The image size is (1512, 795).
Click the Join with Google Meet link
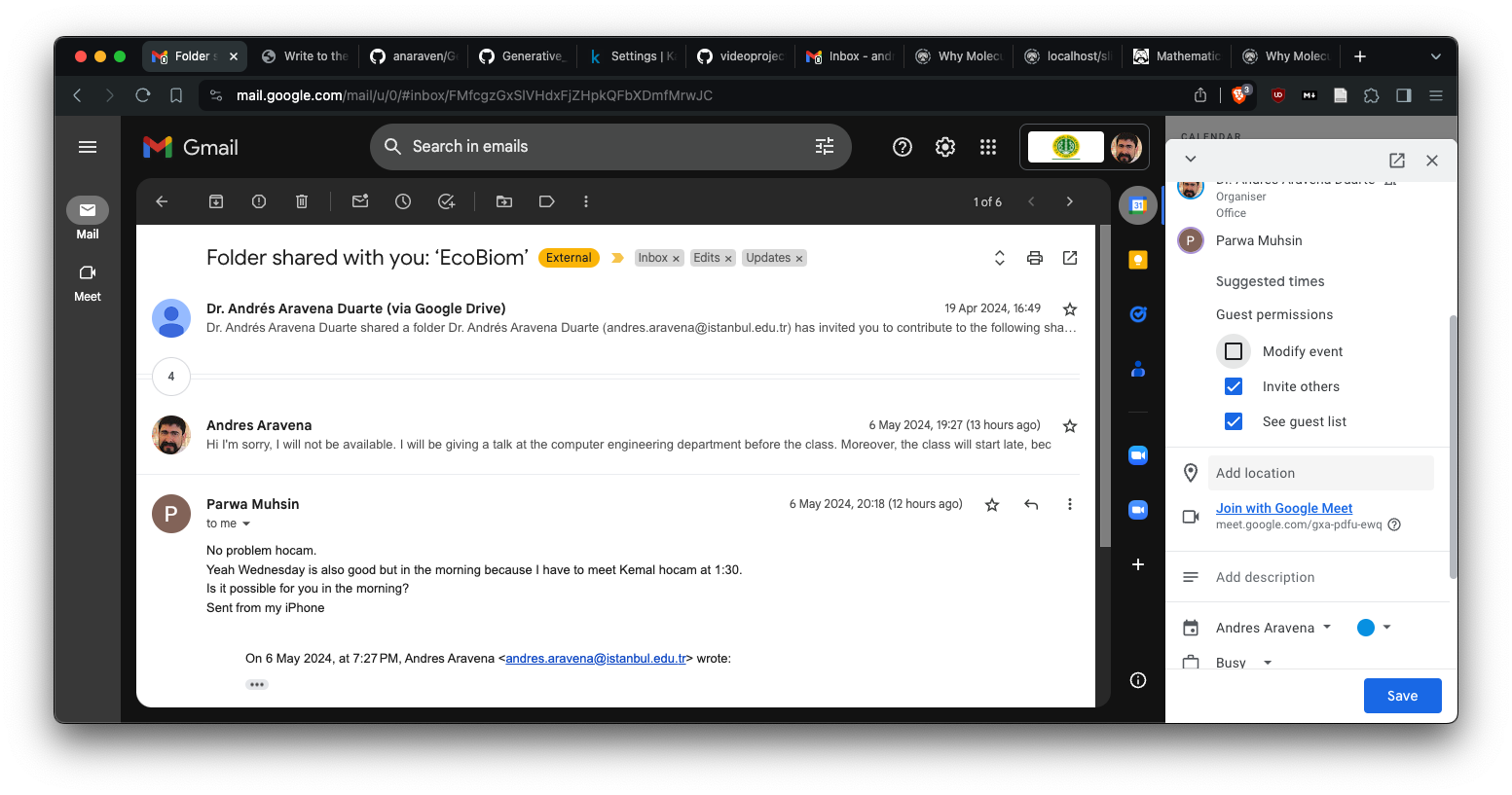1283,508
